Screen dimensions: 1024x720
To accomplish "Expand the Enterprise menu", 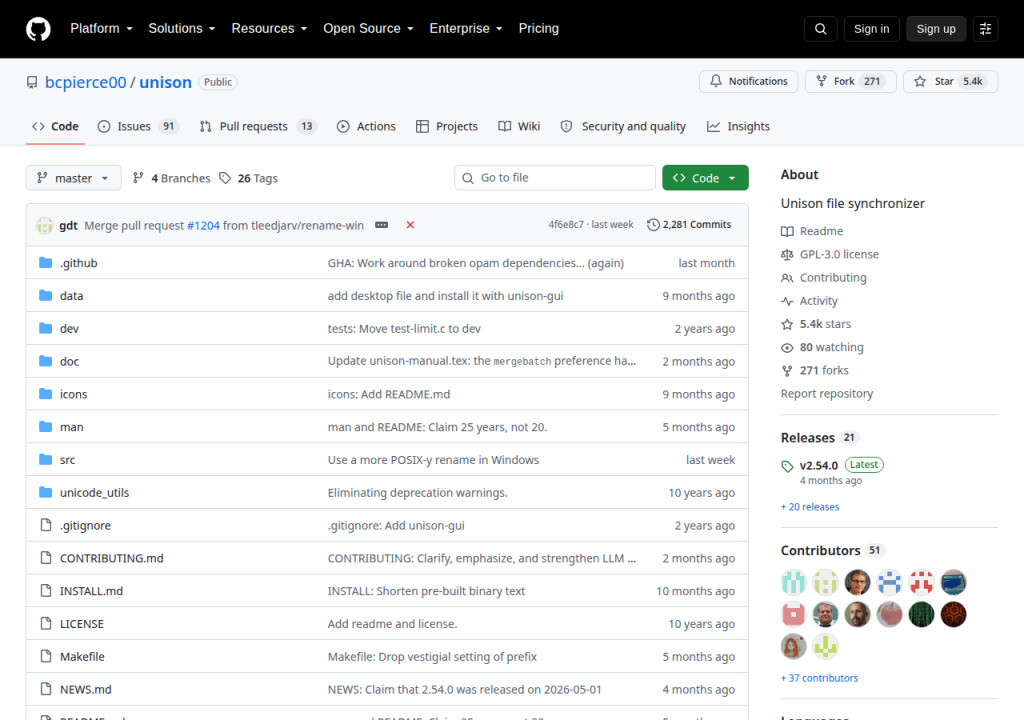I will coord(466,29).
